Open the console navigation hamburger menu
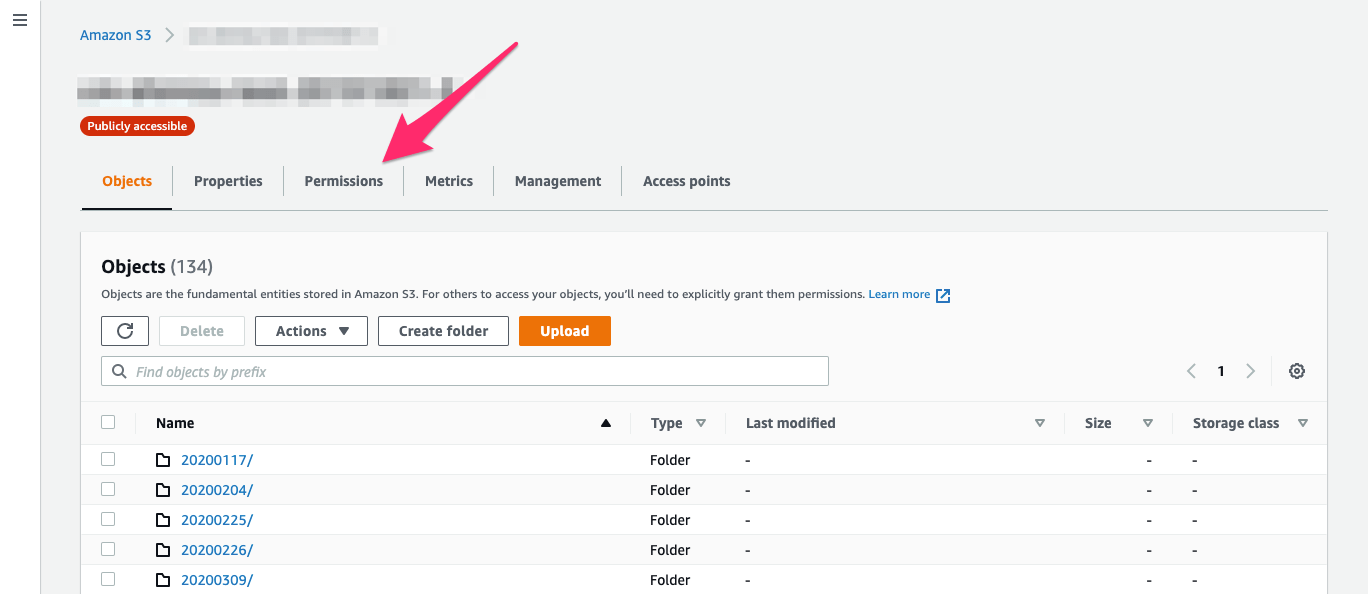Viewport: 1368px width, 594px height. (x=19, y=19)
